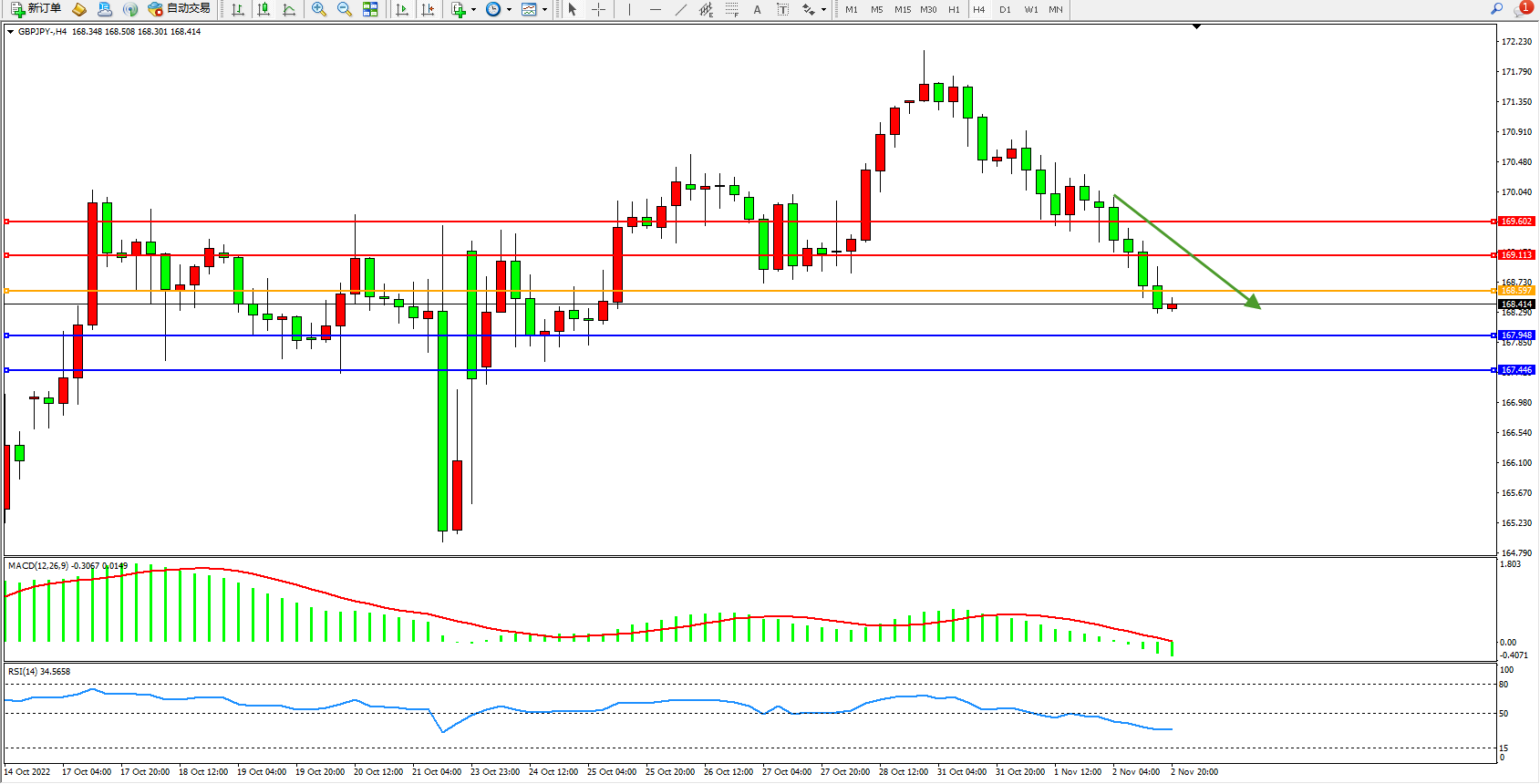The image size is (1540, 784).
Task: Select the text label (A) tool
Action: [757, 9]
